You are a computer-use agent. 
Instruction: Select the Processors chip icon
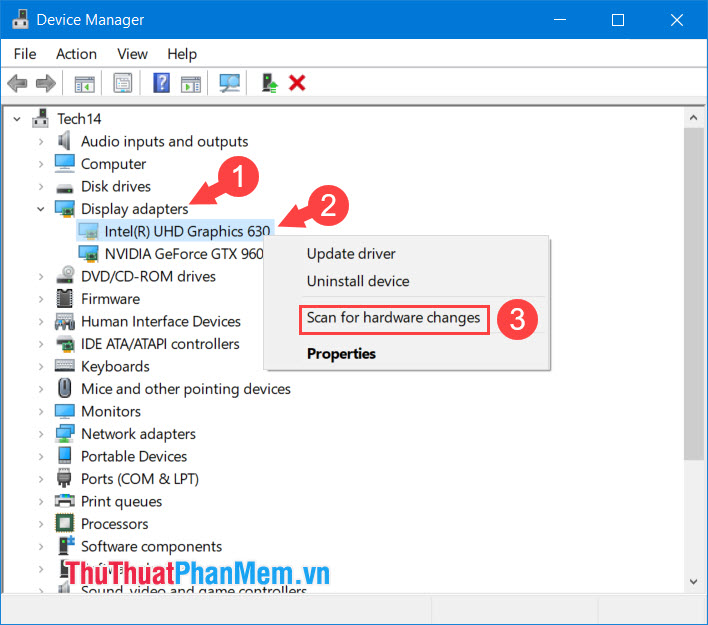(x=65, y=523)
